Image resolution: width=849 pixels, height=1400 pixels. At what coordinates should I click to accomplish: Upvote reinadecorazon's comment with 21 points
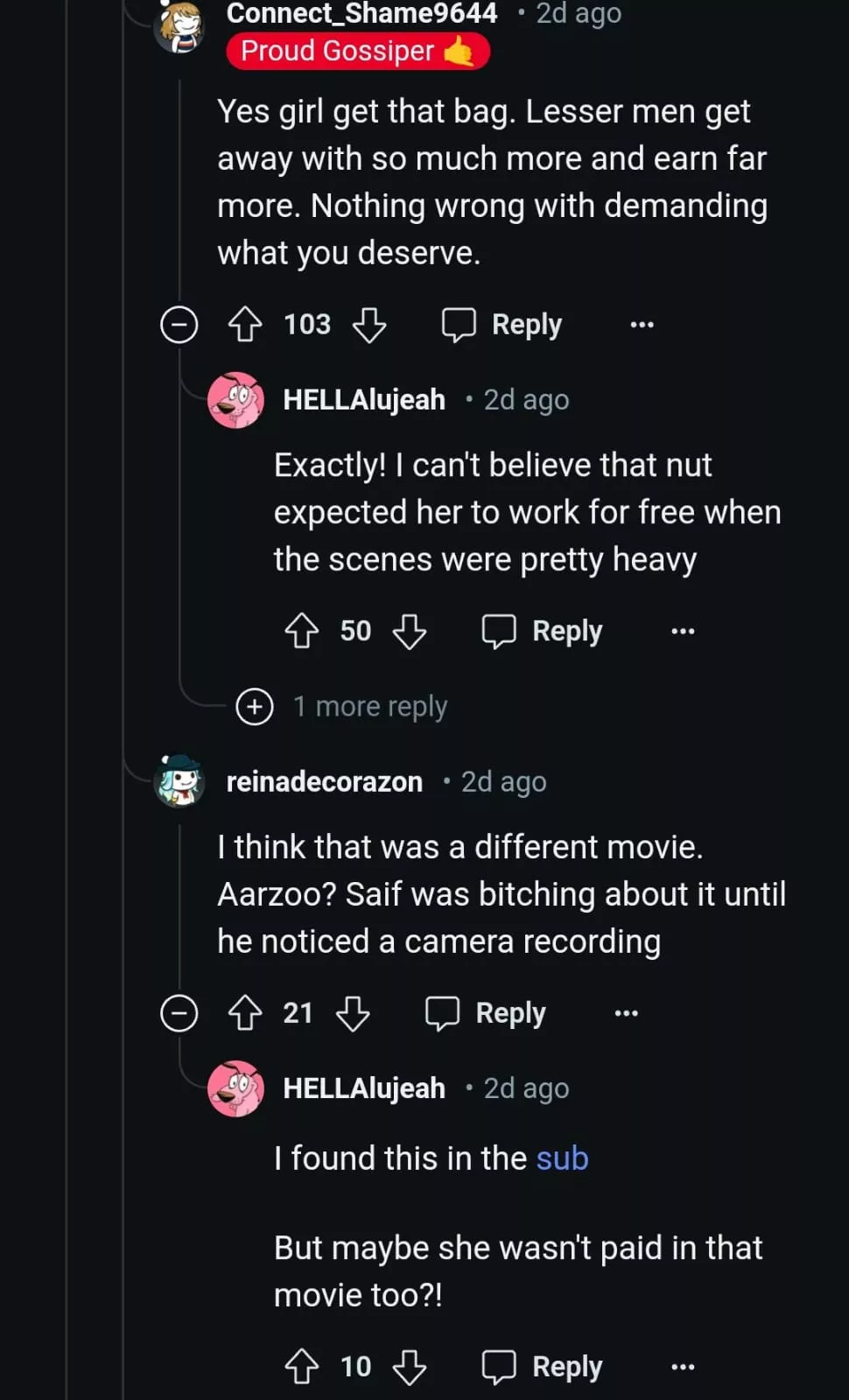[245, 1013]
